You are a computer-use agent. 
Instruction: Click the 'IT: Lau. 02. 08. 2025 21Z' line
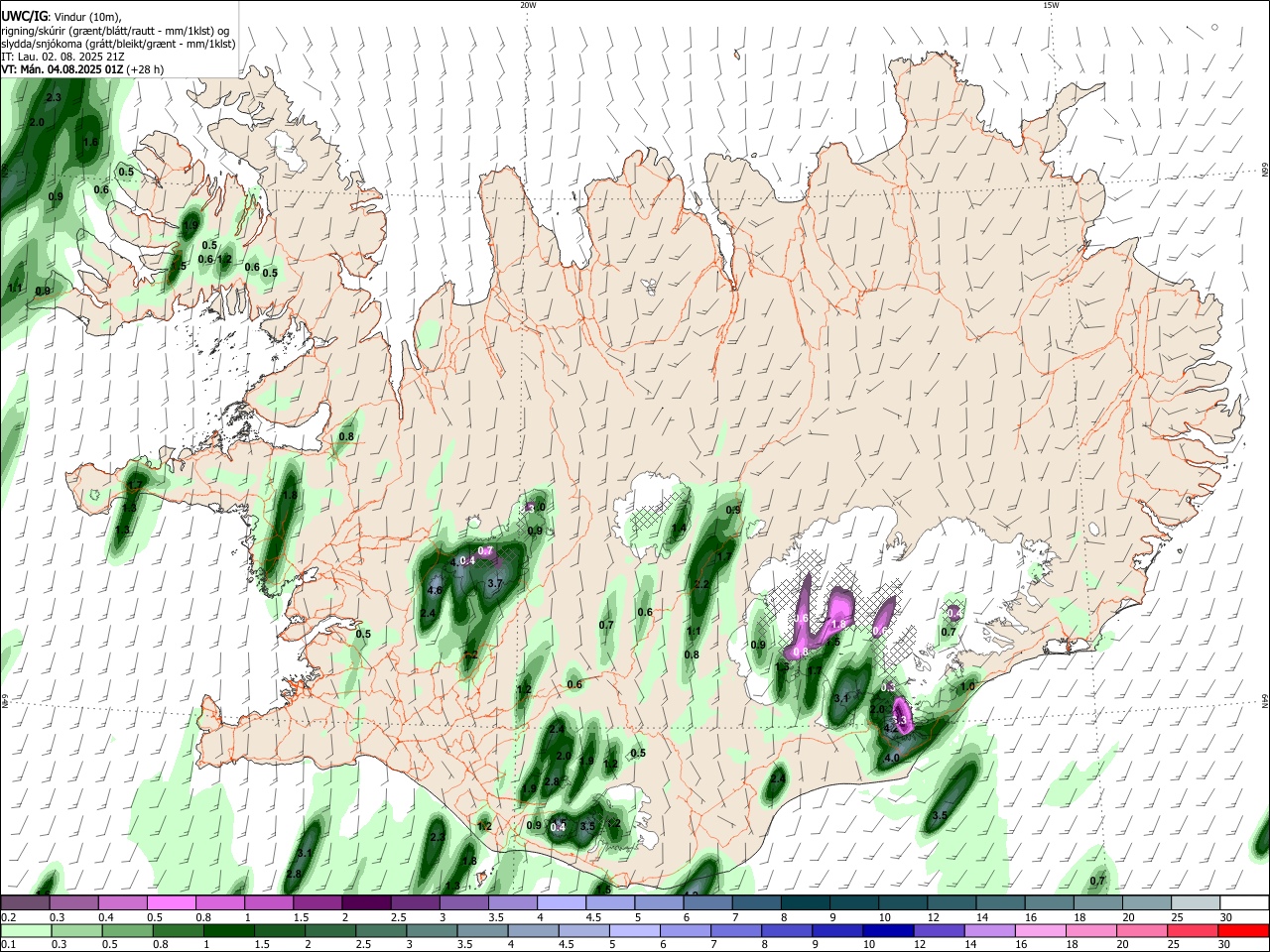pos(63,57)
